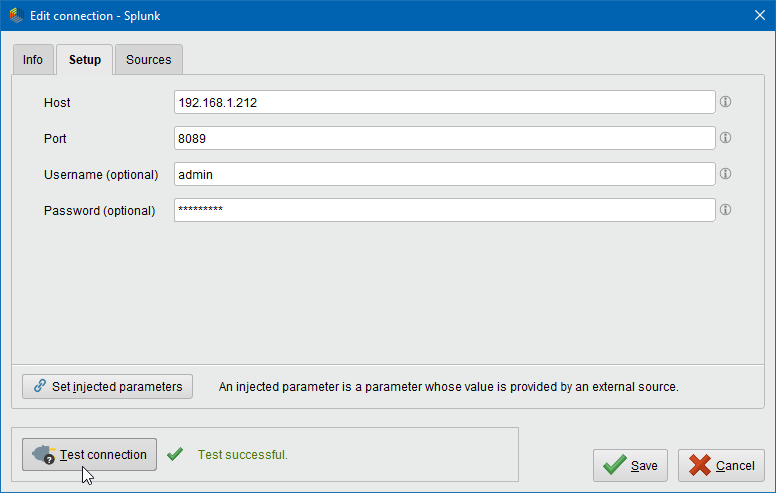
Task: Click the 'Test successful.' status message
Action: coord(242,455)
